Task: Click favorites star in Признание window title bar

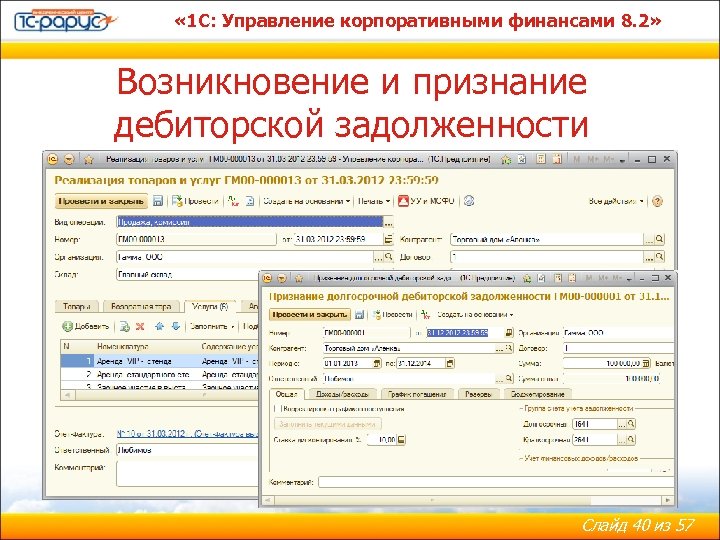Action: pos(299,278)
